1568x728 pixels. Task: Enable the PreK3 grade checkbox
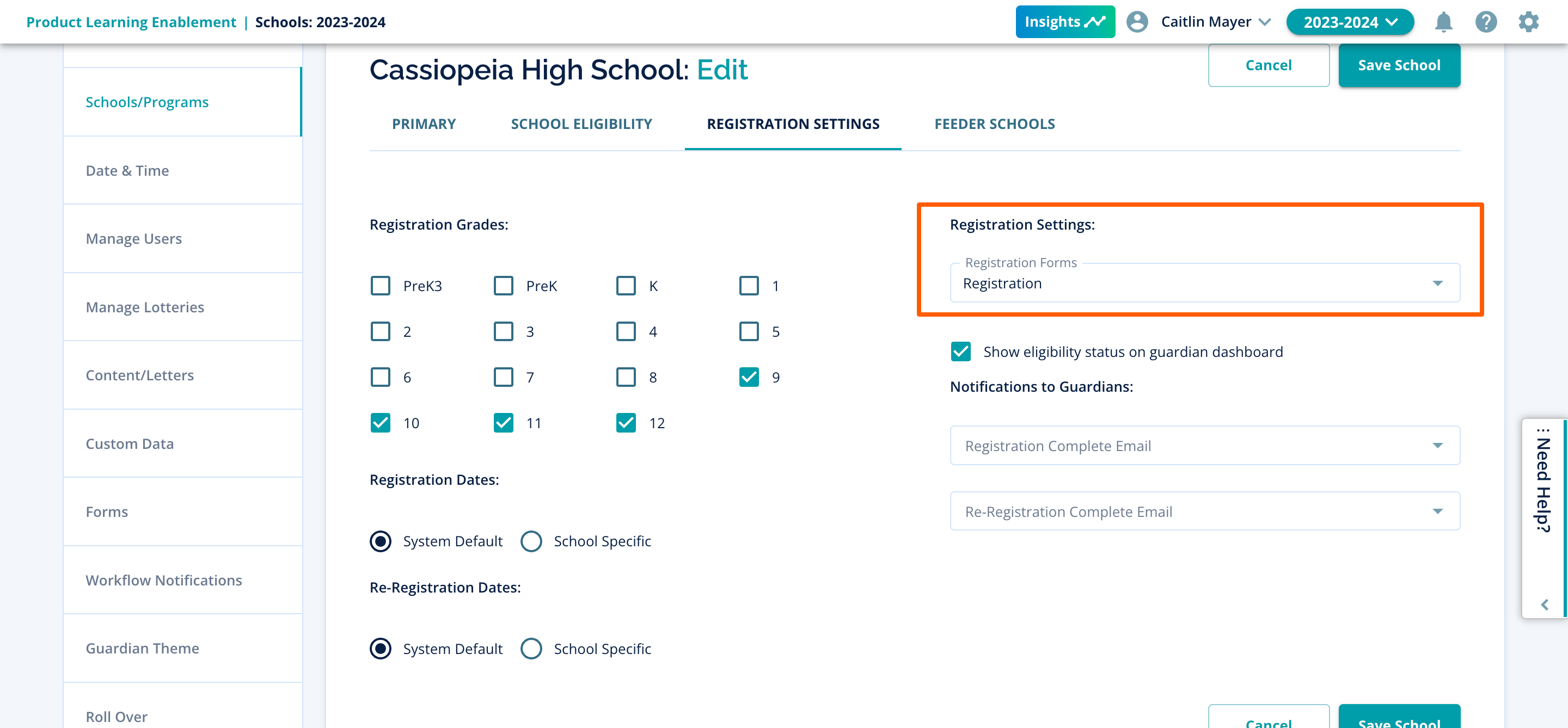point(381,286)
